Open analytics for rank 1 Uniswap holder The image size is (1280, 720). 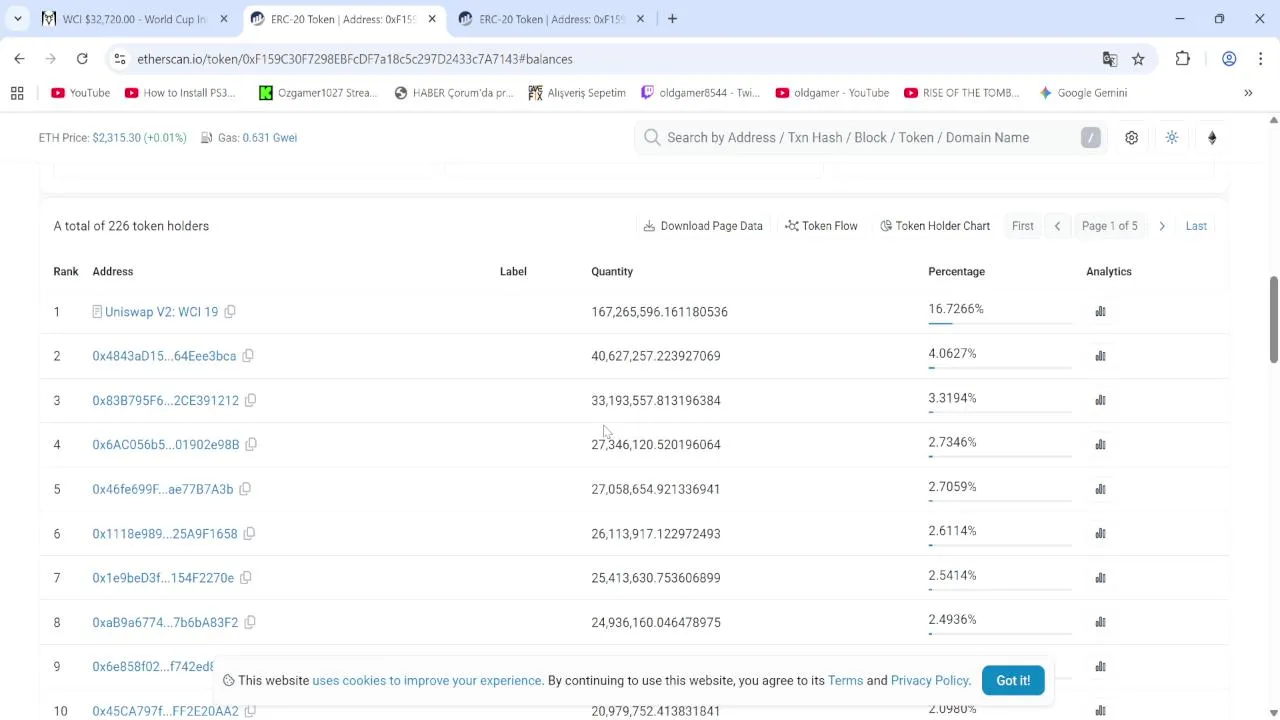pos(1100,312)
